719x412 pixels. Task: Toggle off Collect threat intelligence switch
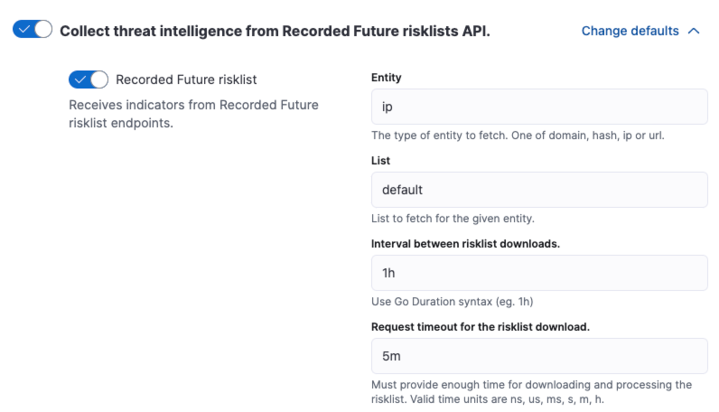(32, 30)
